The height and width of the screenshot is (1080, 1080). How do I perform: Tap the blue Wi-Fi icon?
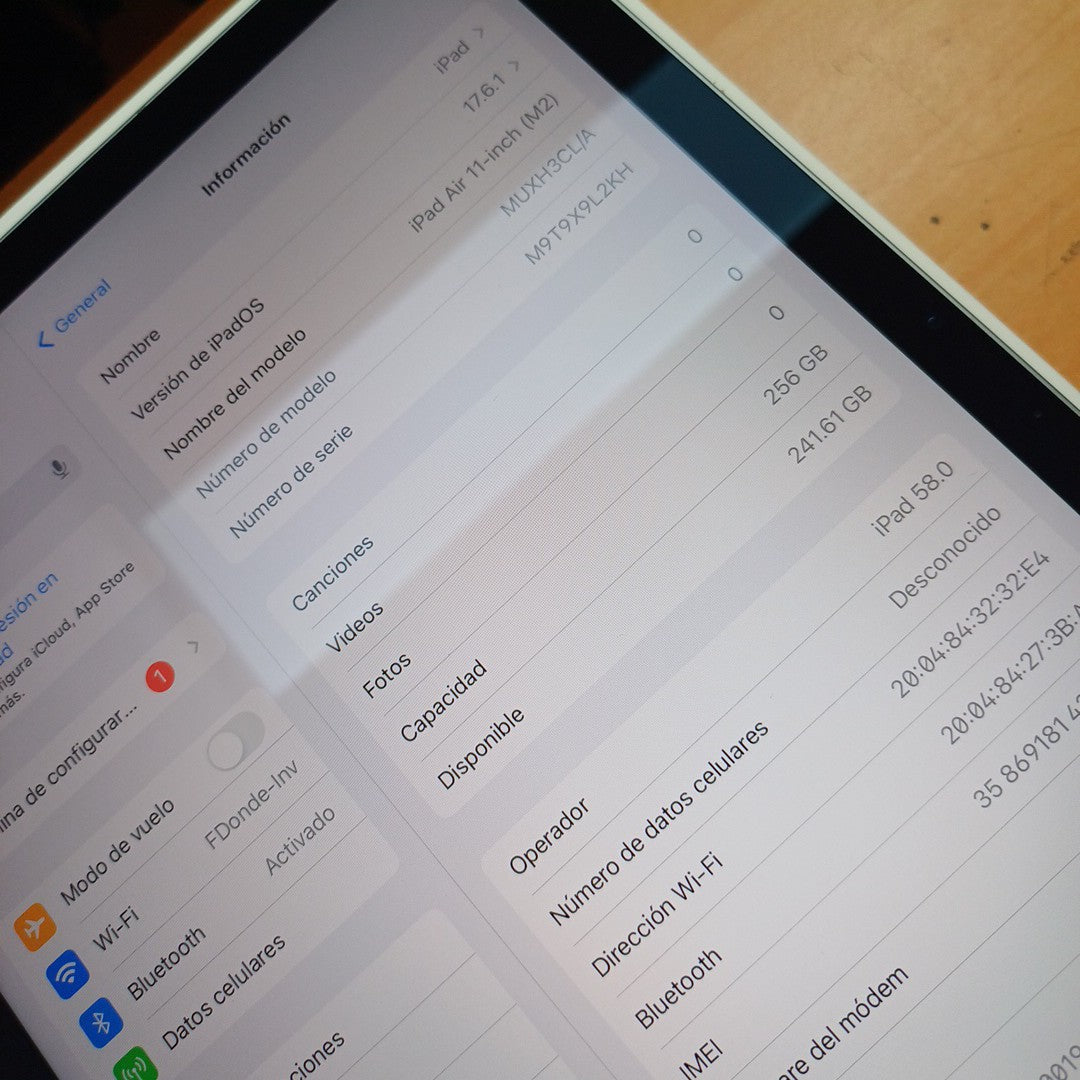[68, 974]
